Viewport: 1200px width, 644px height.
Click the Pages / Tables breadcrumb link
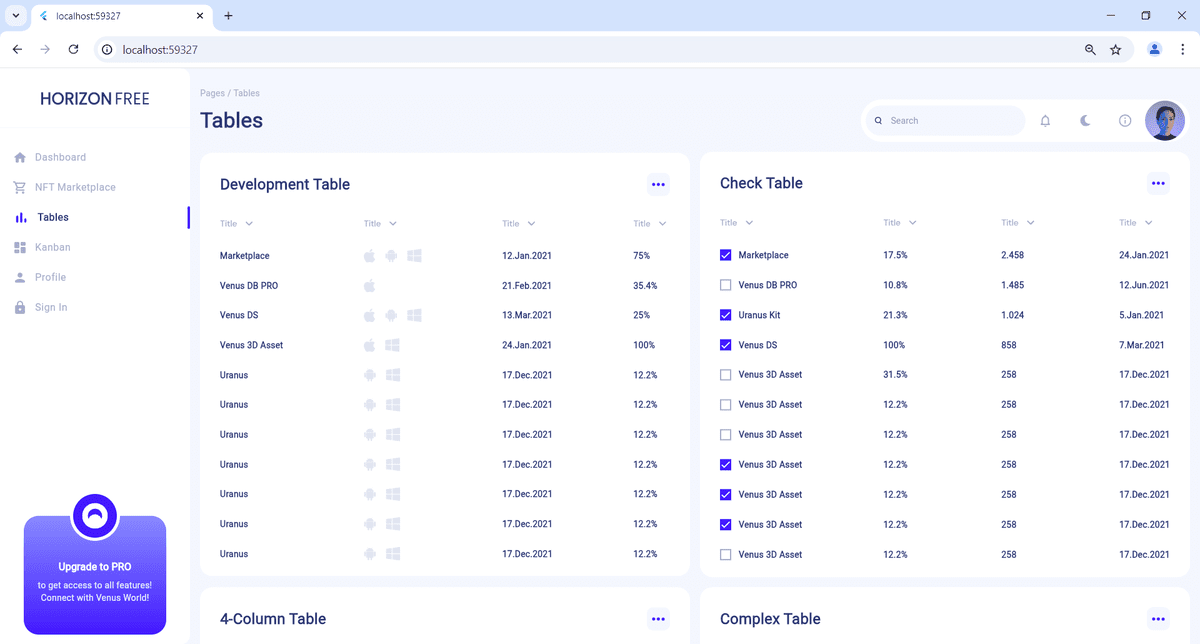click(229, 93)
